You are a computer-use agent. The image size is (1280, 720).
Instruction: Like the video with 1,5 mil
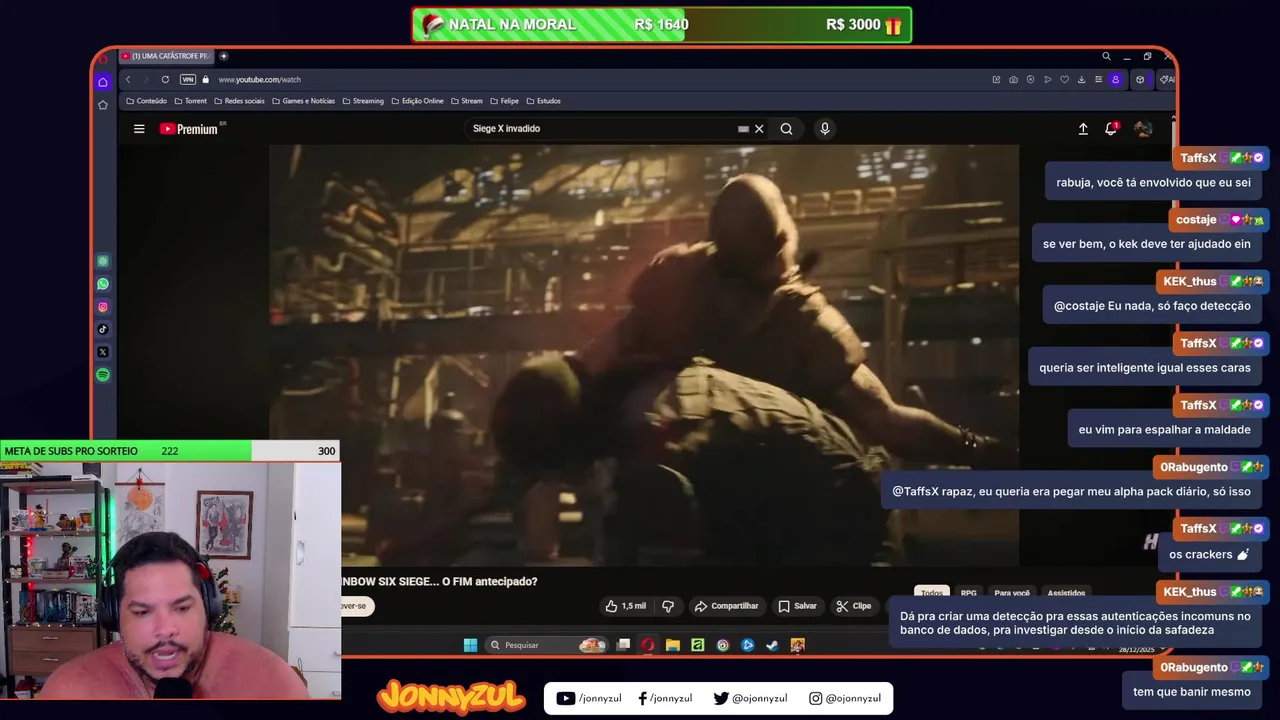626,606
